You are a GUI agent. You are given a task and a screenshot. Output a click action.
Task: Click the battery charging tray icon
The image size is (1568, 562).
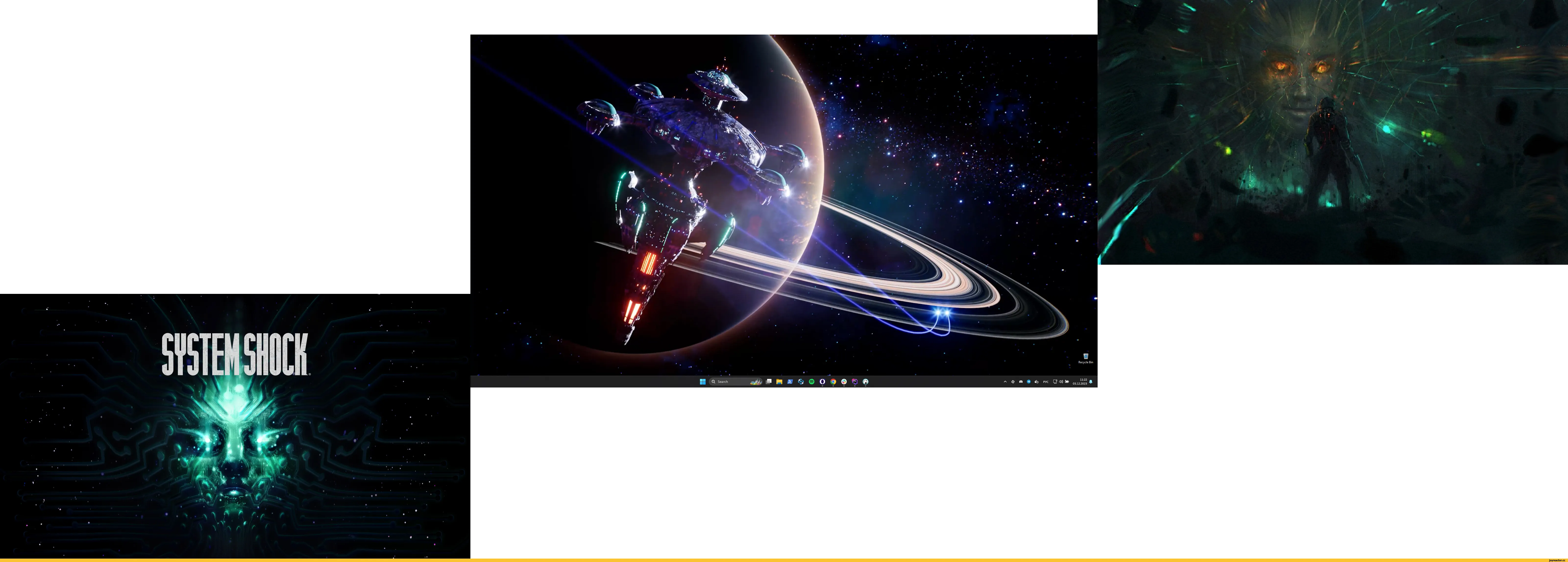1067,382
